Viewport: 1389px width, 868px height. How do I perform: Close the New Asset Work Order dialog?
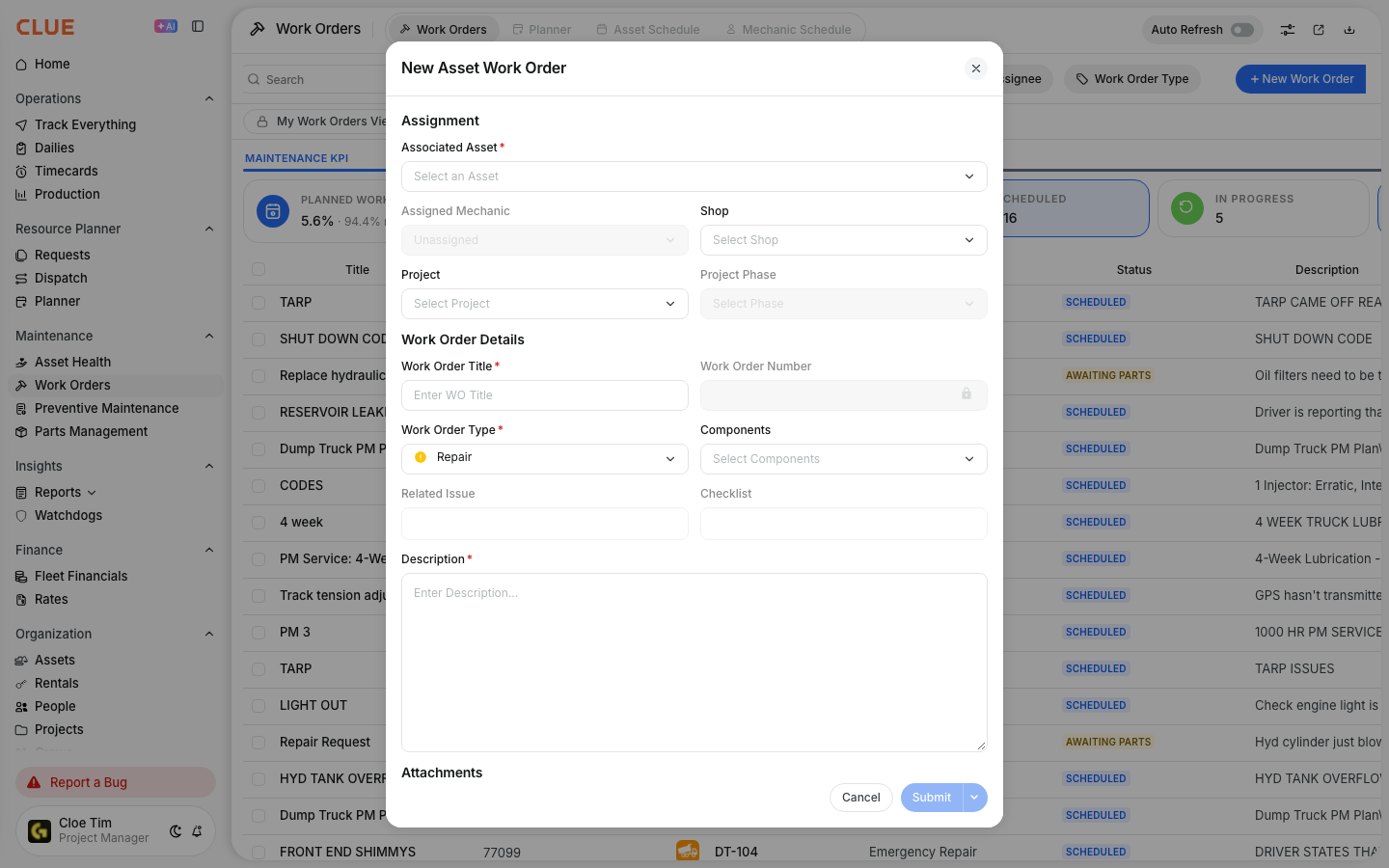click(x=976, y=68)
